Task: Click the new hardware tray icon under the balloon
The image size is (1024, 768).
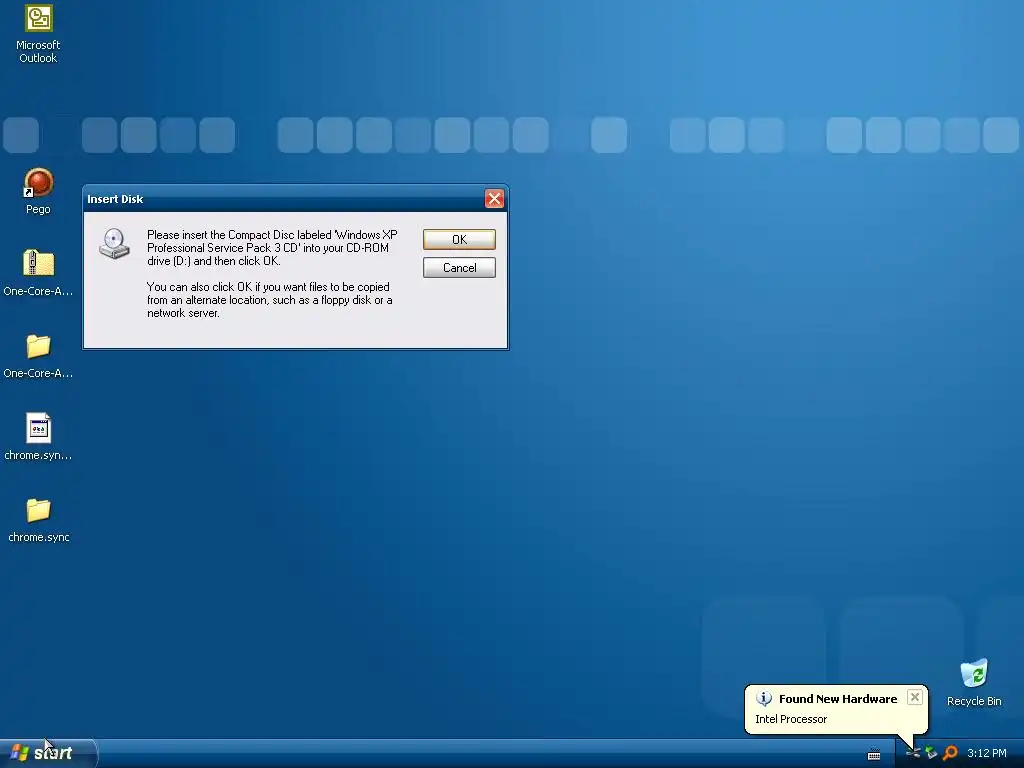Action: click(x=912, y=753)
